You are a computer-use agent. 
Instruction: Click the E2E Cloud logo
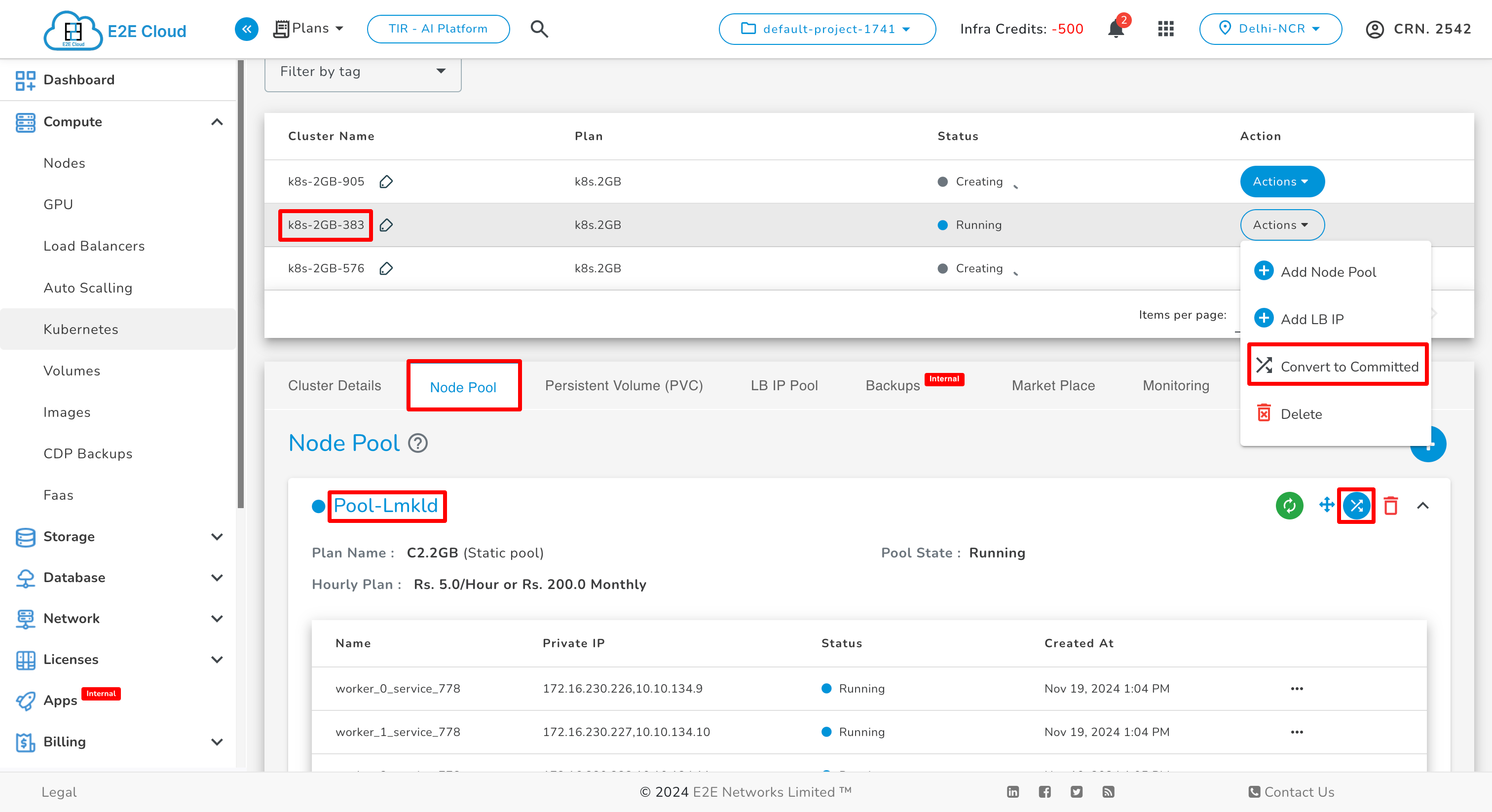[115, 30]
